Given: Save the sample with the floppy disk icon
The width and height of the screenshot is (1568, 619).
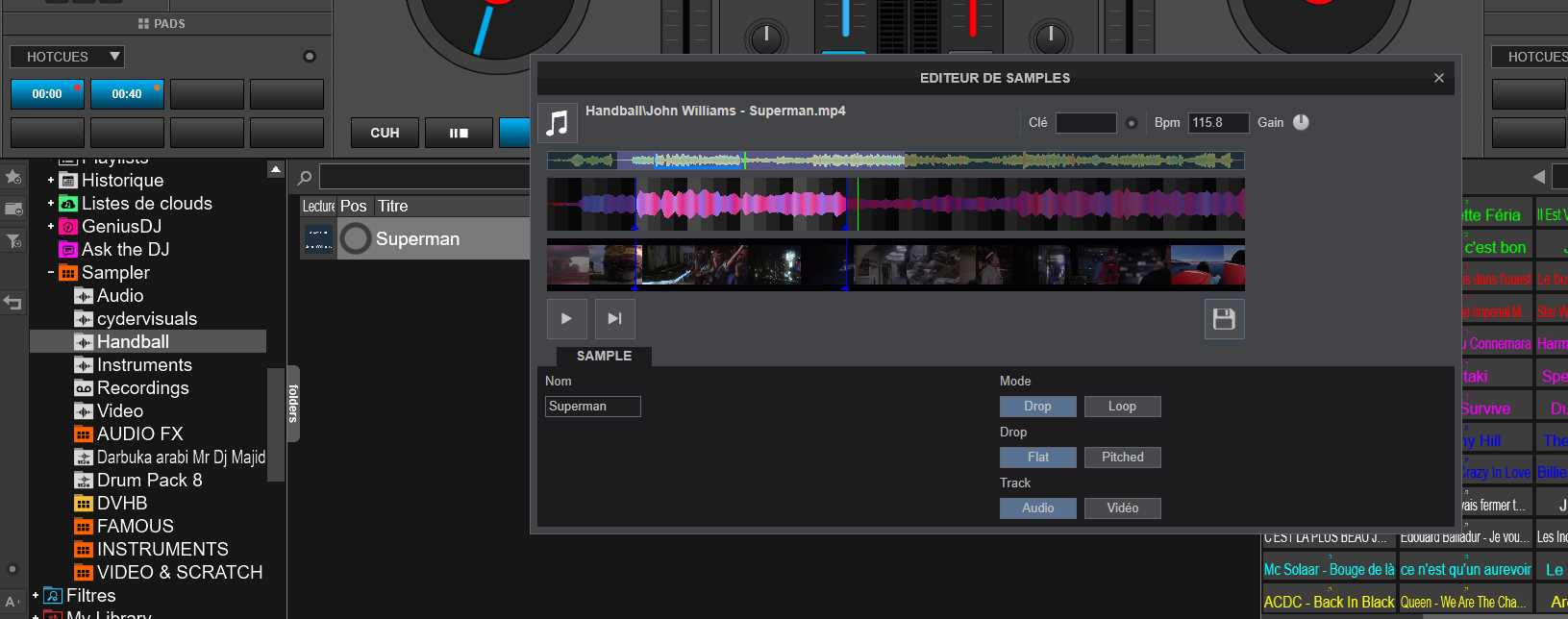Looking at the screenshot, I should [1224, 319].
